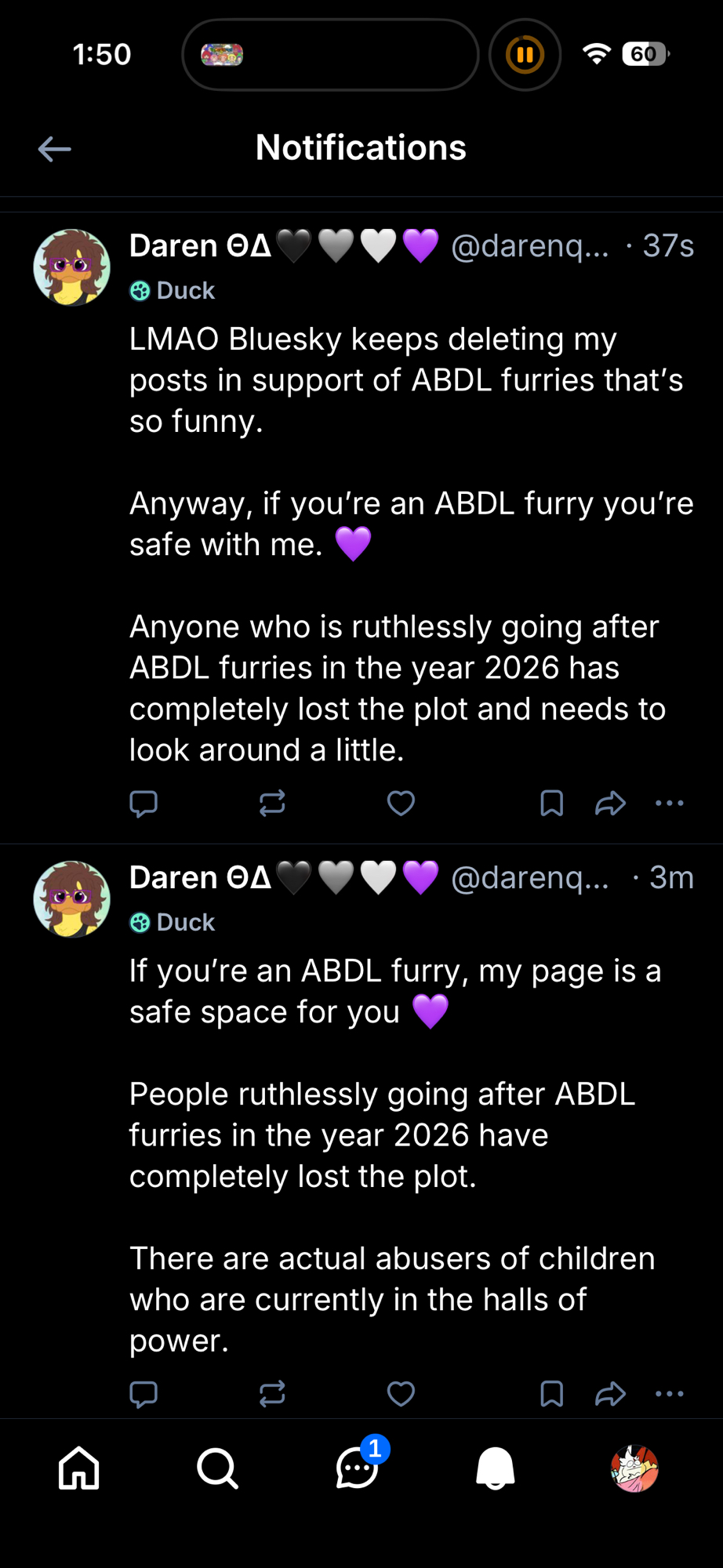Screen dimensions: 723x1568
Task: Go back using the arrow icon
Action: click(54, 149)
